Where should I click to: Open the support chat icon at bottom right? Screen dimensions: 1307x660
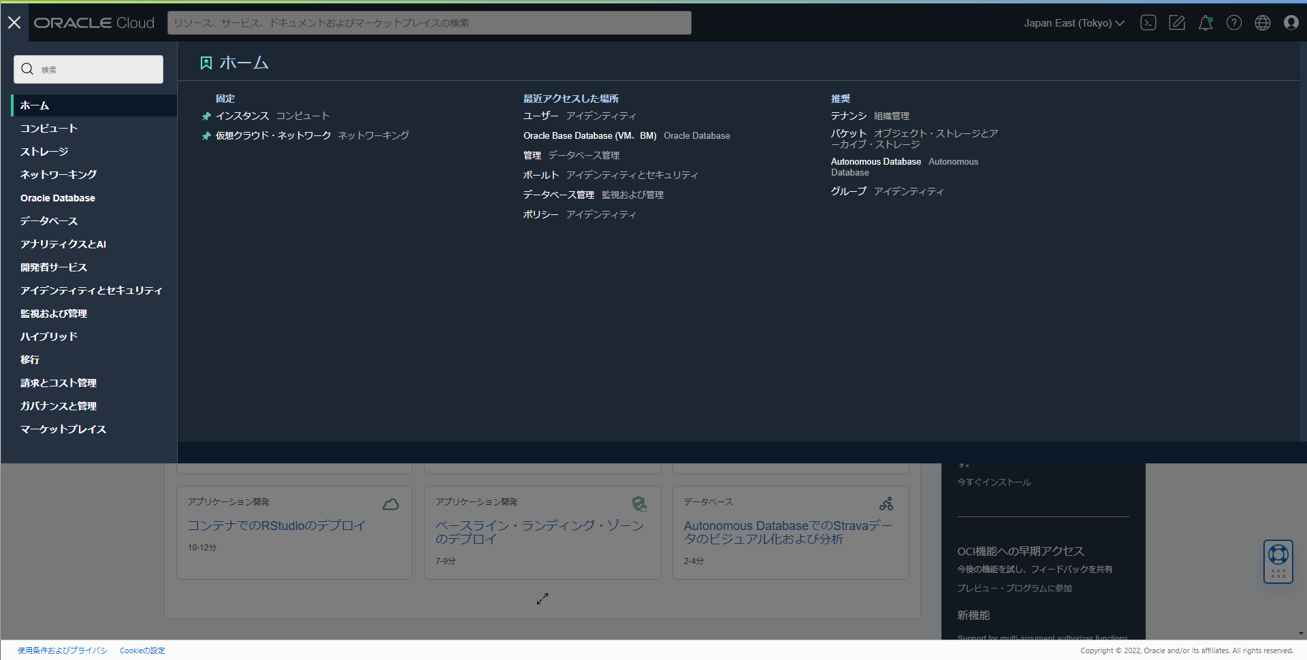[1277, 560]
